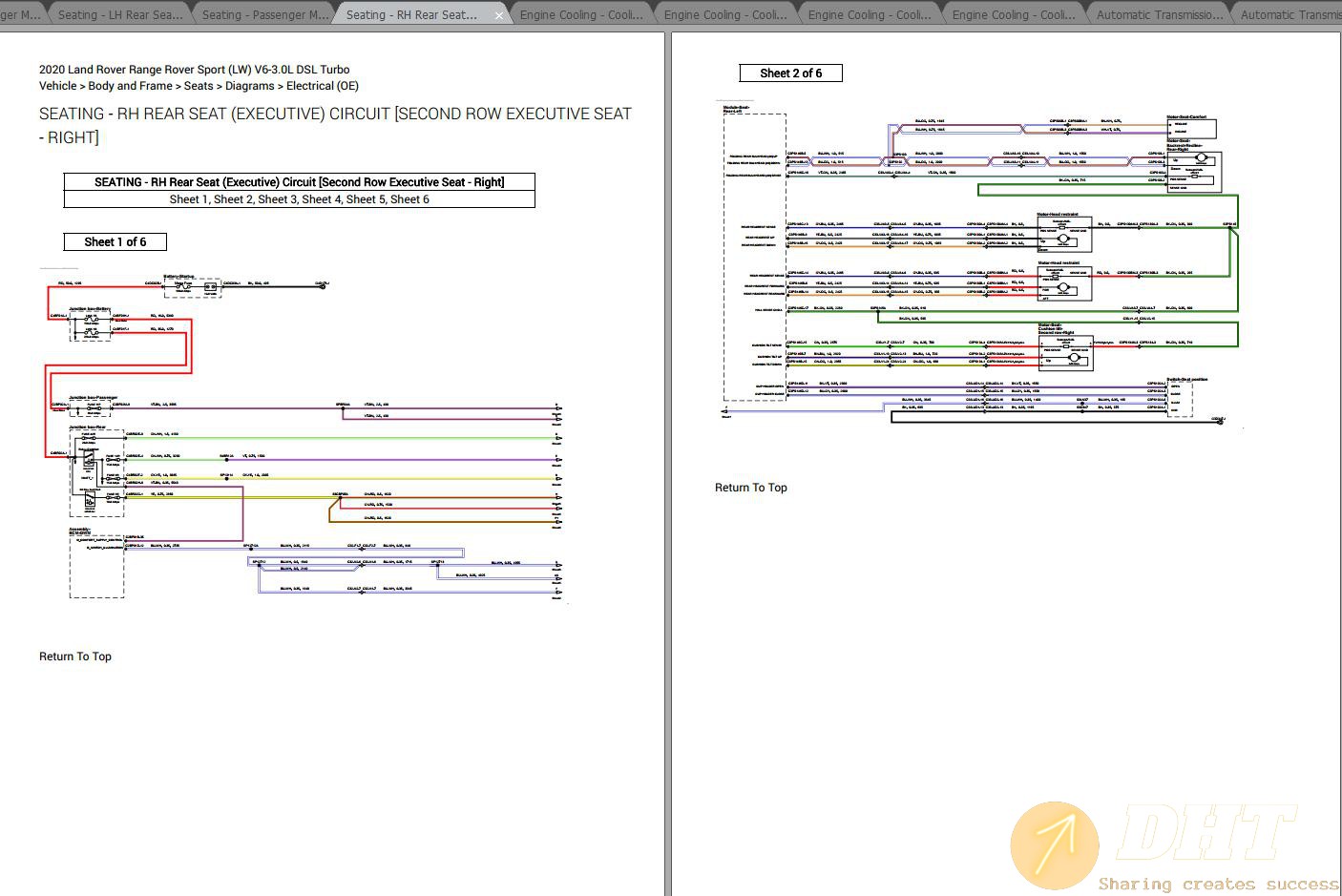Open Engine Cooling tab beside Automatic Transmissio... tab

pos(1014,15)
